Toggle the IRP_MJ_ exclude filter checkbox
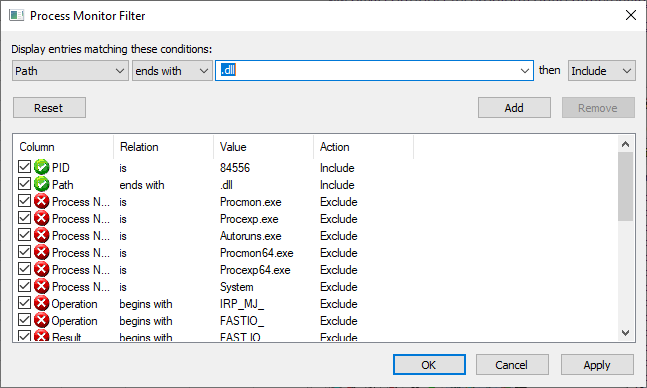647x388 pixels. coord(24,303)
